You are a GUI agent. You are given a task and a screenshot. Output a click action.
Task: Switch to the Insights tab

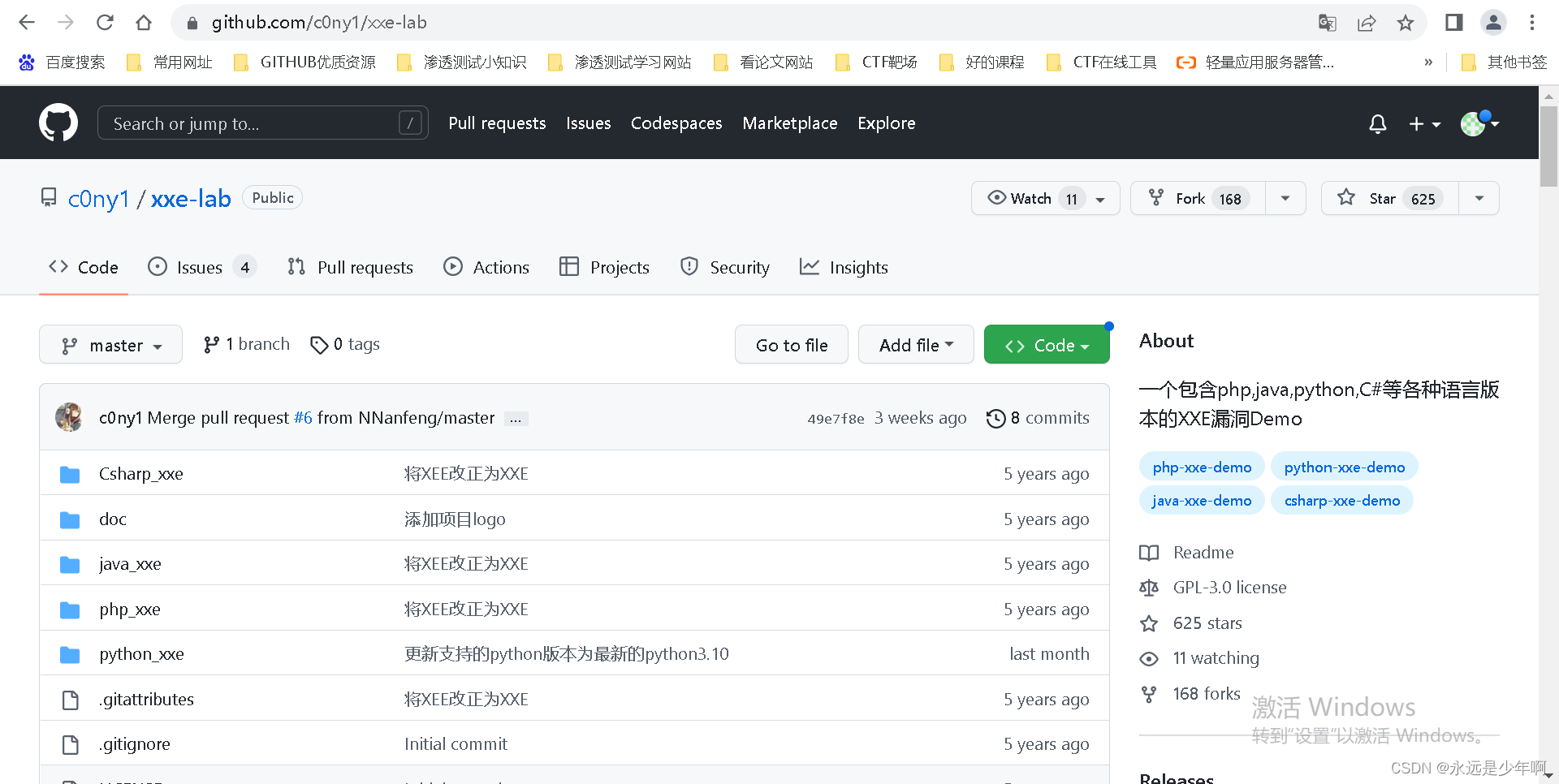[844, 267]
